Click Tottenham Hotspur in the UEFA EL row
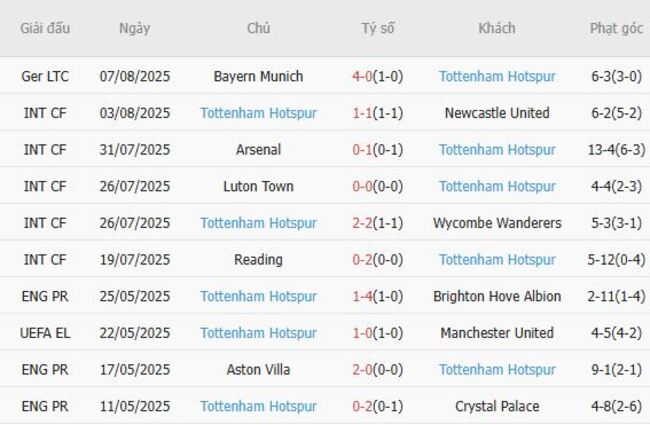Viewport: 650px width, 425px height. [x=258, y=333]
